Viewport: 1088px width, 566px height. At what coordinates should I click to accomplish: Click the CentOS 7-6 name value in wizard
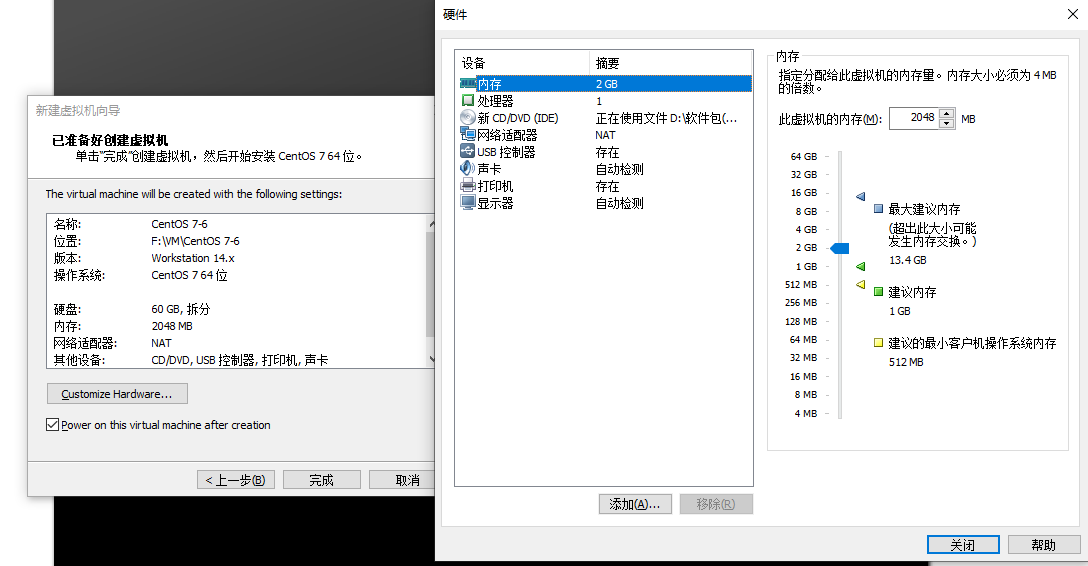179,224
